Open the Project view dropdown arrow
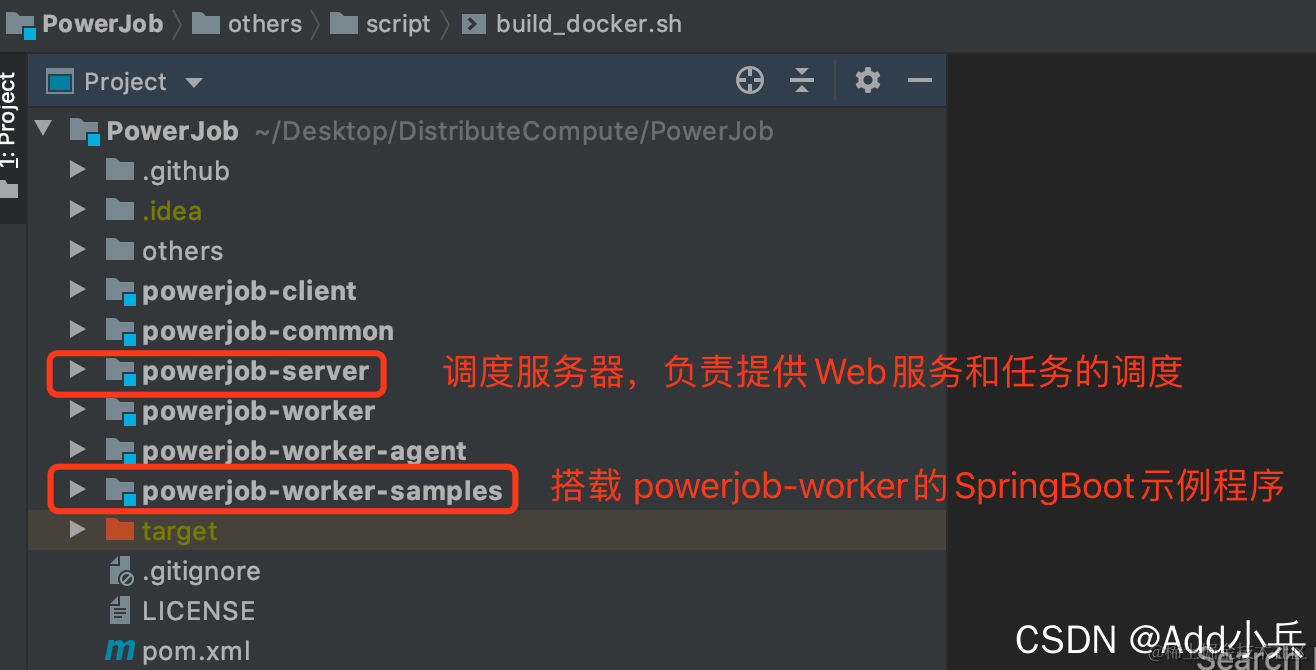This screenshot has width=1316, height=670. (194, 83)
